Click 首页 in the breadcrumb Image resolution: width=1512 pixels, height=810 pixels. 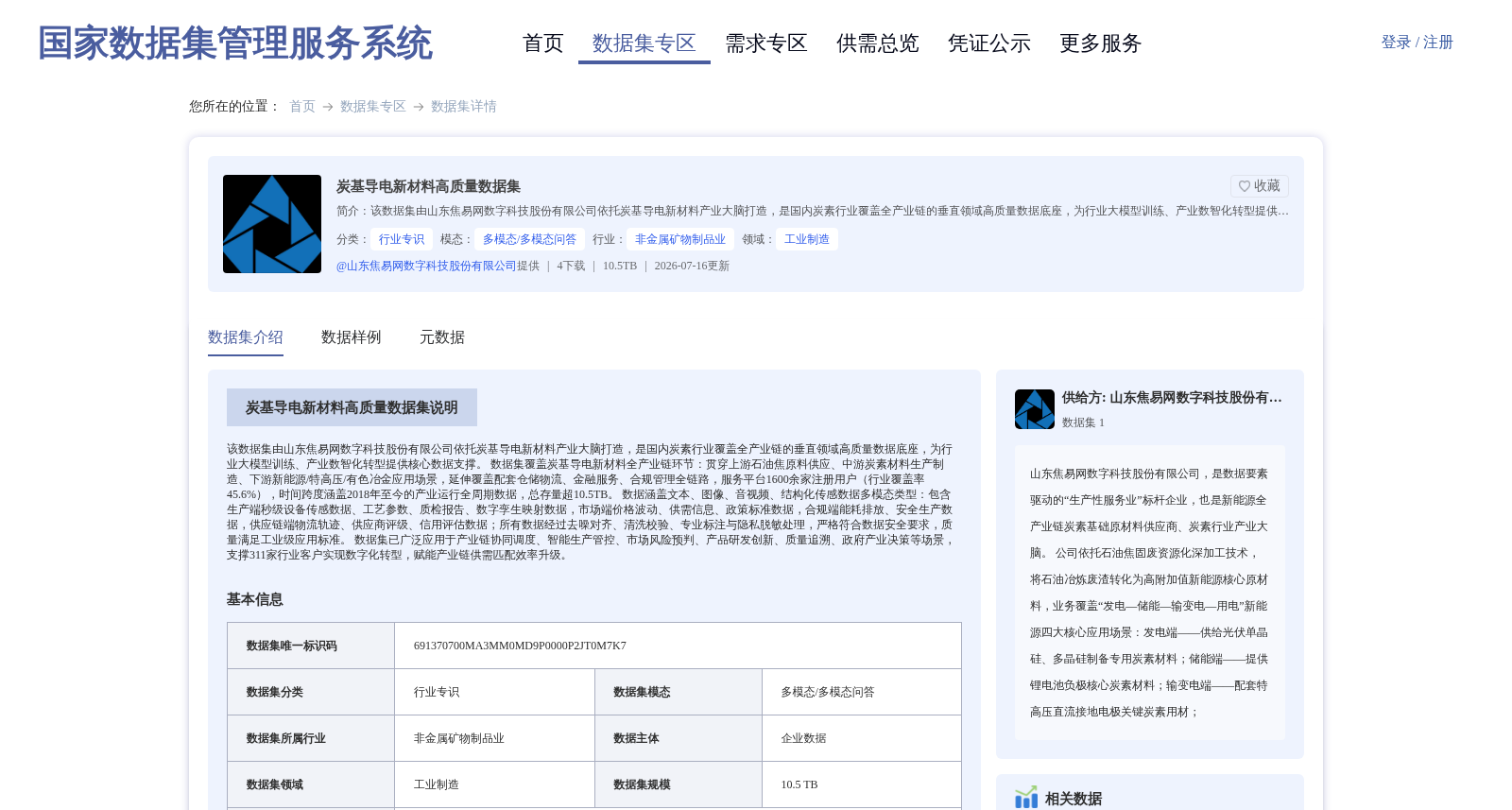click(x=302, y=107)
